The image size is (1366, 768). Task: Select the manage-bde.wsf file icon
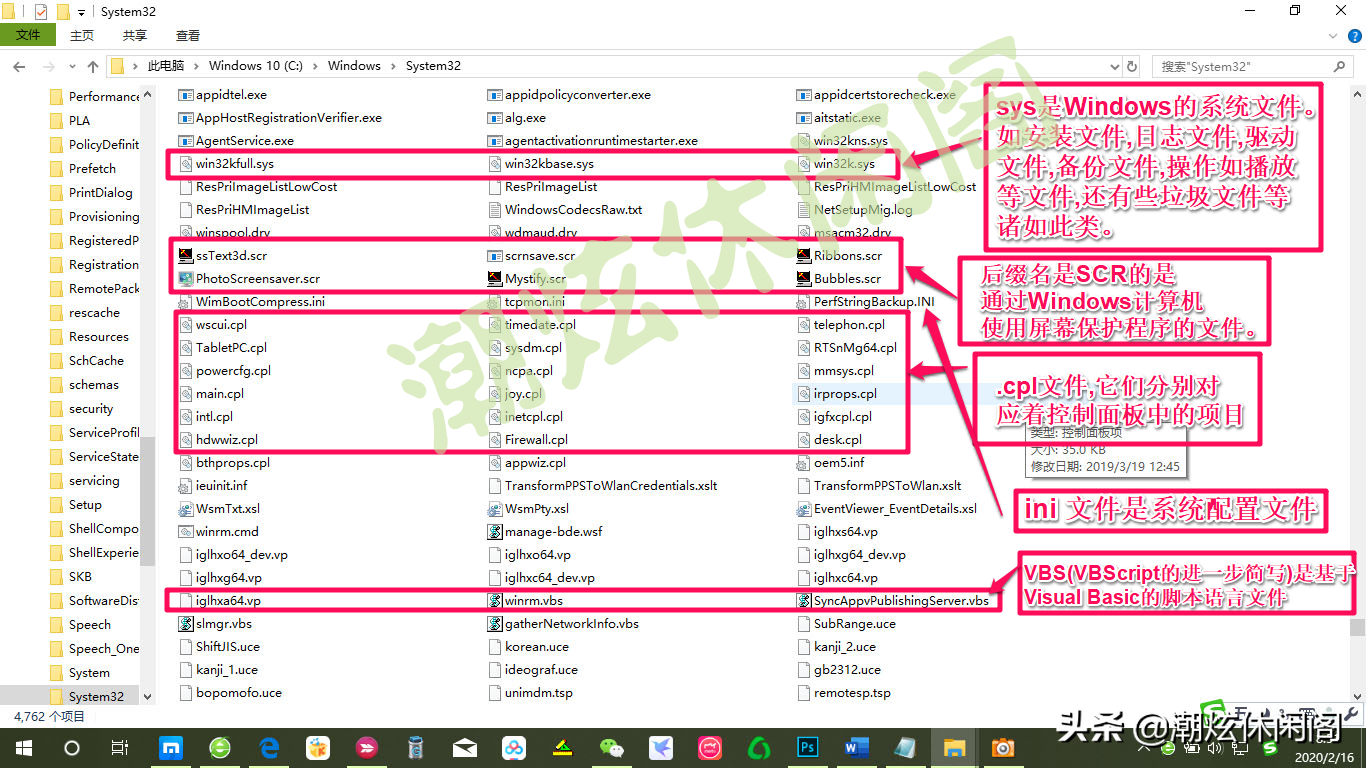pos(494,532)
